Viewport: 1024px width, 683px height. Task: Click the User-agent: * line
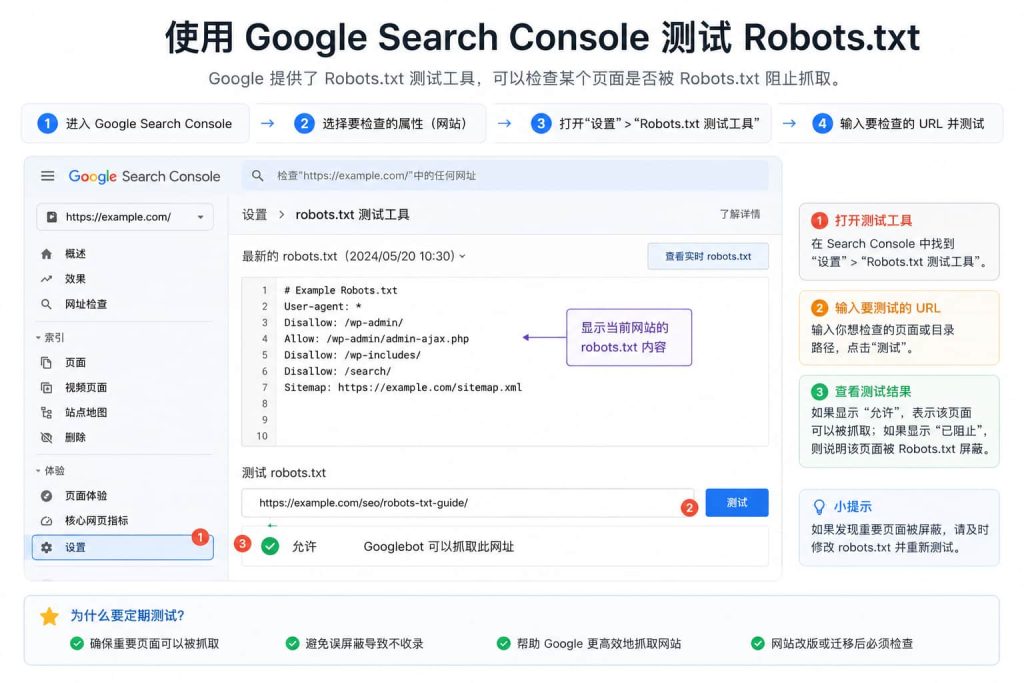323,307
